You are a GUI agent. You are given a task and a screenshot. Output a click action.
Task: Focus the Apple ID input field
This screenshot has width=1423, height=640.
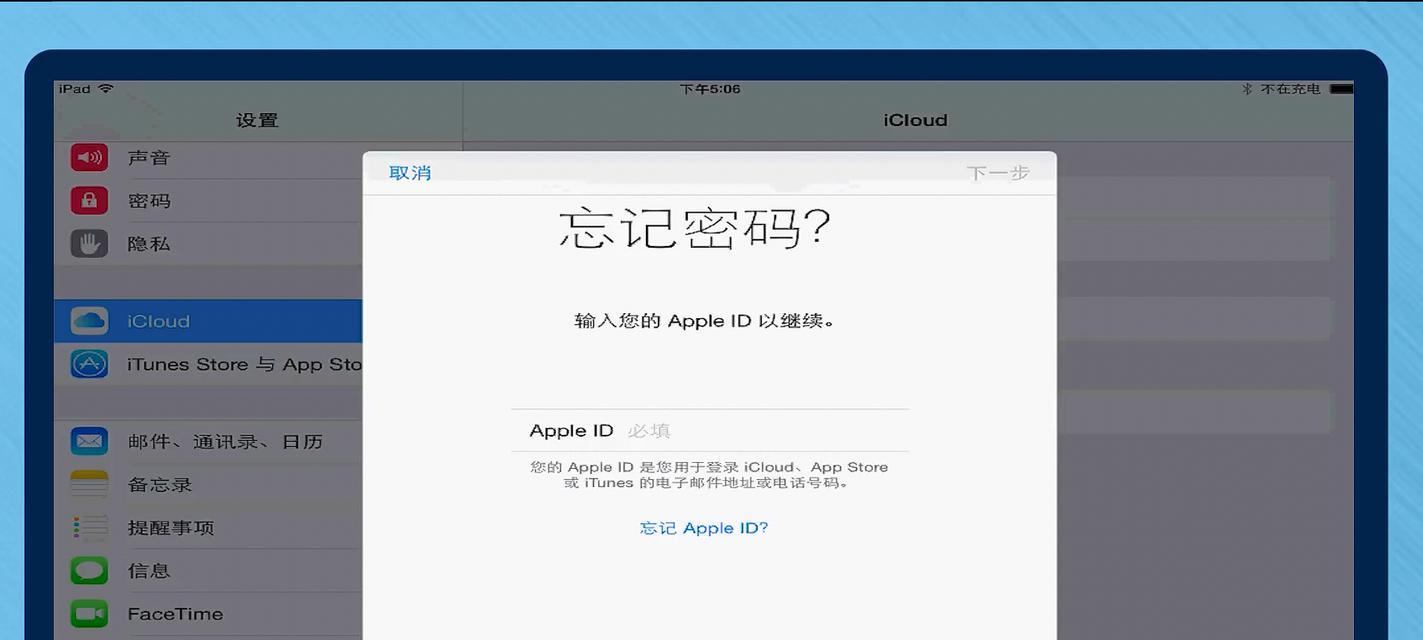(x=709, y=430)
